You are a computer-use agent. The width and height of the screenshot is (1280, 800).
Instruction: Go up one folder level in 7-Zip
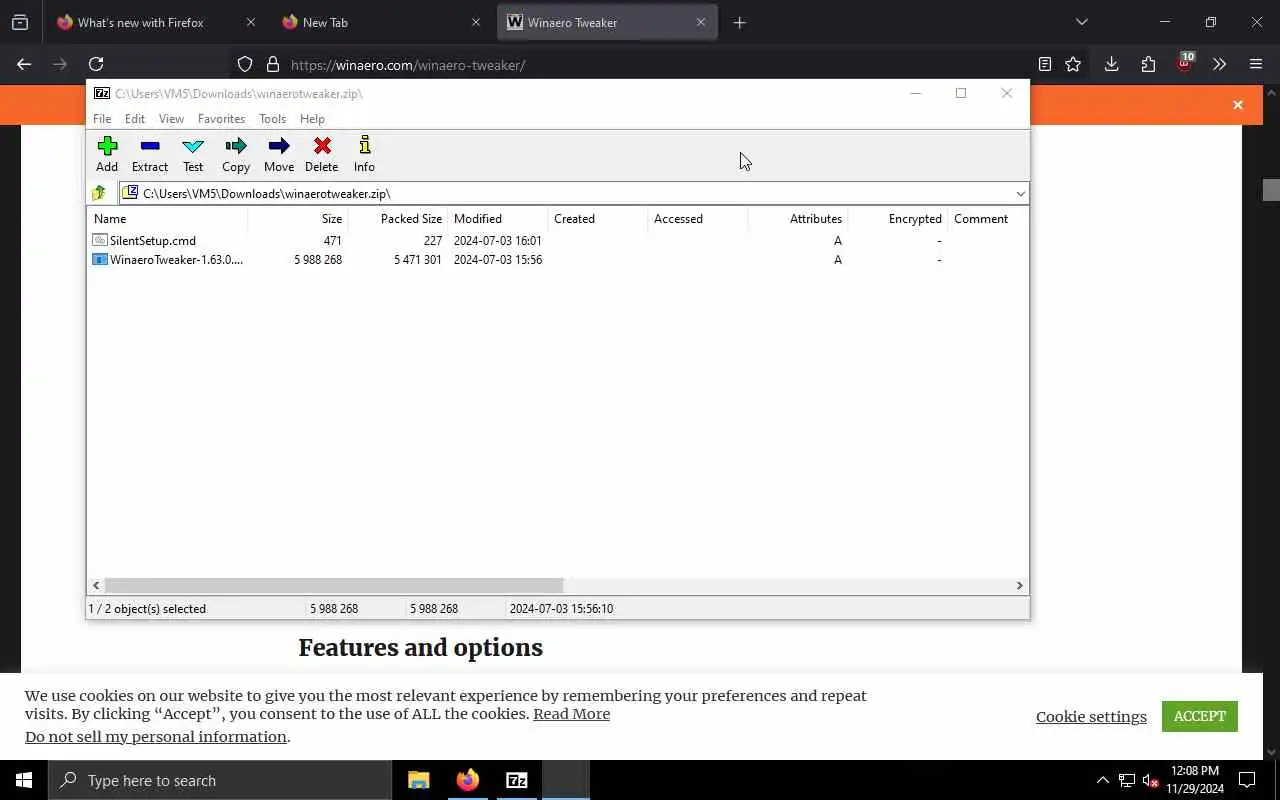point(99,193)
